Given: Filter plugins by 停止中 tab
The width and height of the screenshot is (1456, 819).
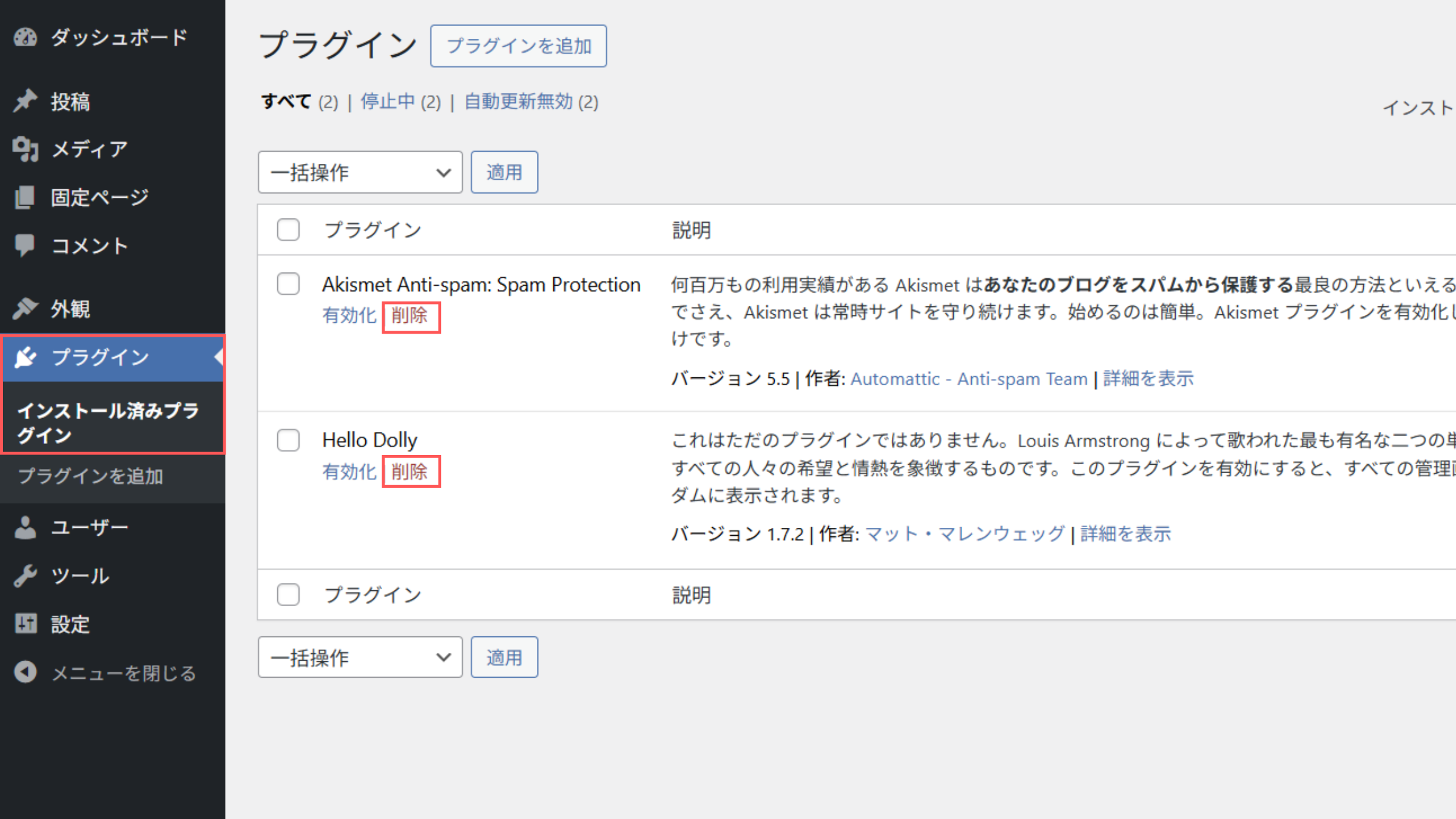Looking at the screenshot, I should pyautogui.click(x=388, y=101).
